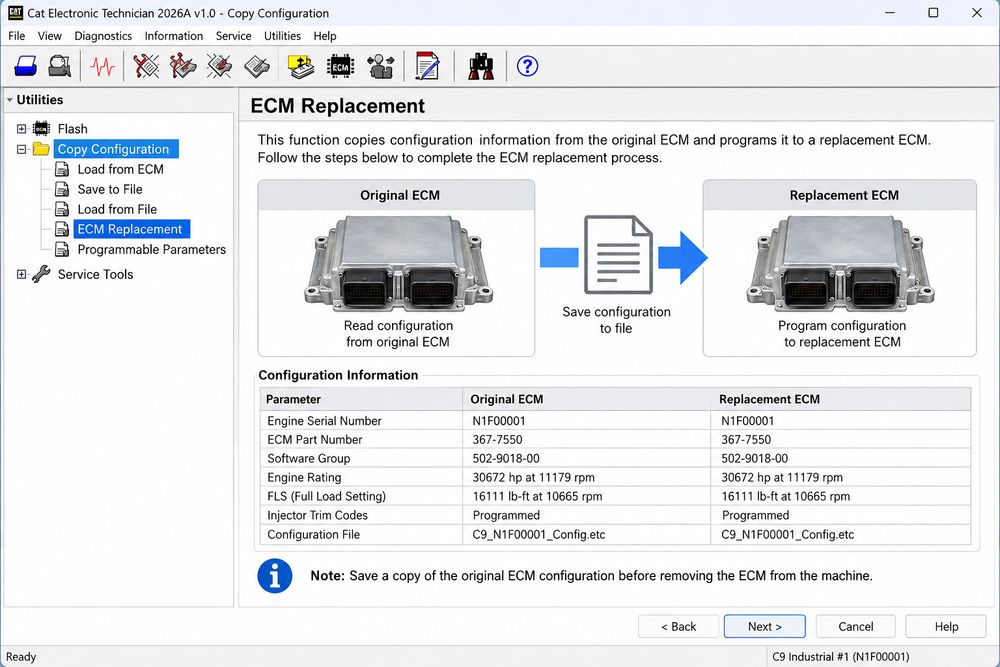Click the print (blue printer) toolbar icon
1000x667 pixels.
[x=26, y=66]
